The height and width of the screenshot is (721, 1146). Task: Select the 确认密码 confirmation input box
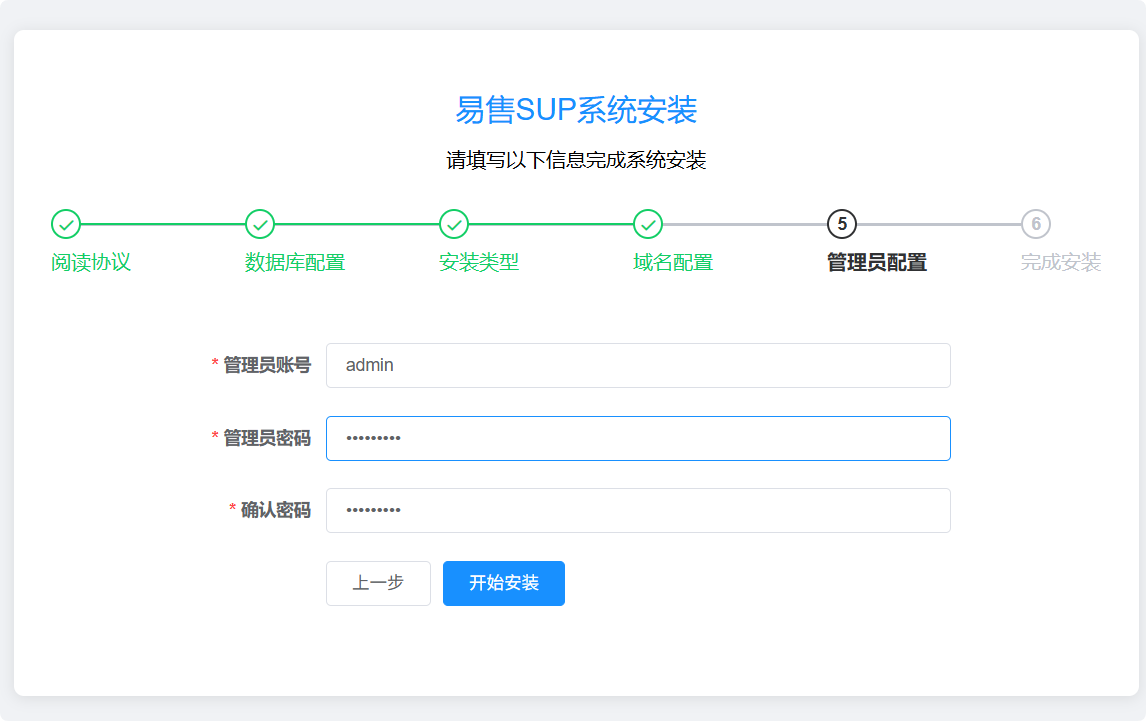click(x=637, y=510)
